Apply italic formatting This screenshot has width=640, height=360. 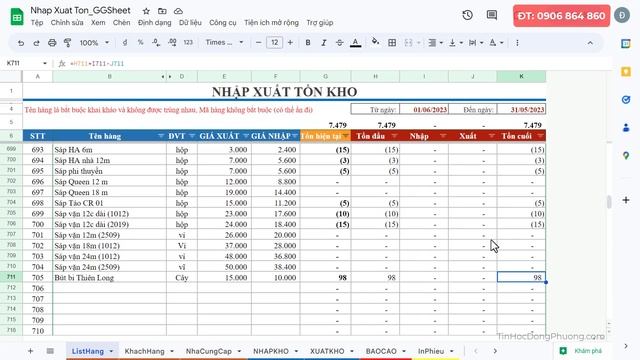tap(324, 42)
